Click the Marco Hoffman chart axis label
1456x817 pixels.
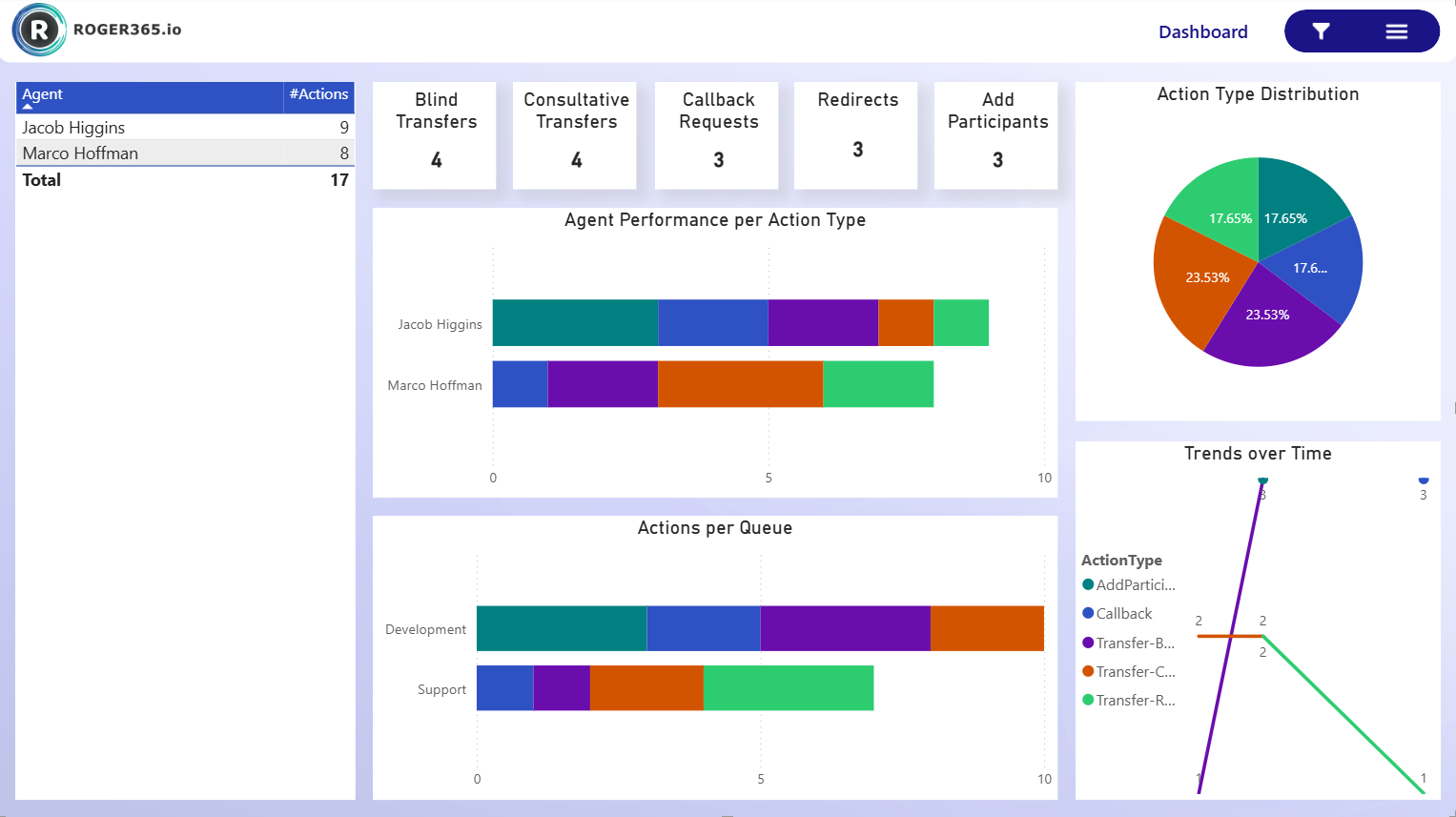coord(435,385)
